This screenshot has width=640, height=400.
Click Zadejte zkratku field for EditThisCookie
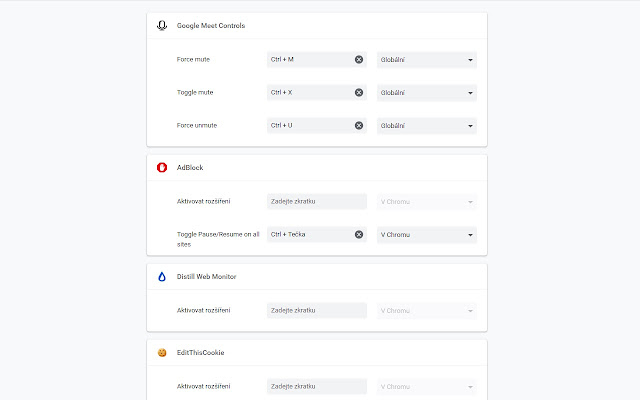(317, 387)
